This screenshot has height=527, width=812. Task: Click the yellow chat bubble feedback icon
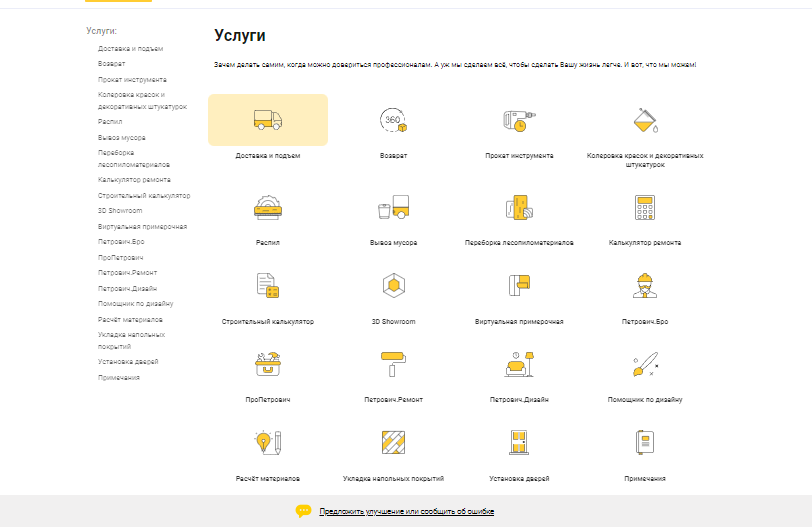pos(304,511)
